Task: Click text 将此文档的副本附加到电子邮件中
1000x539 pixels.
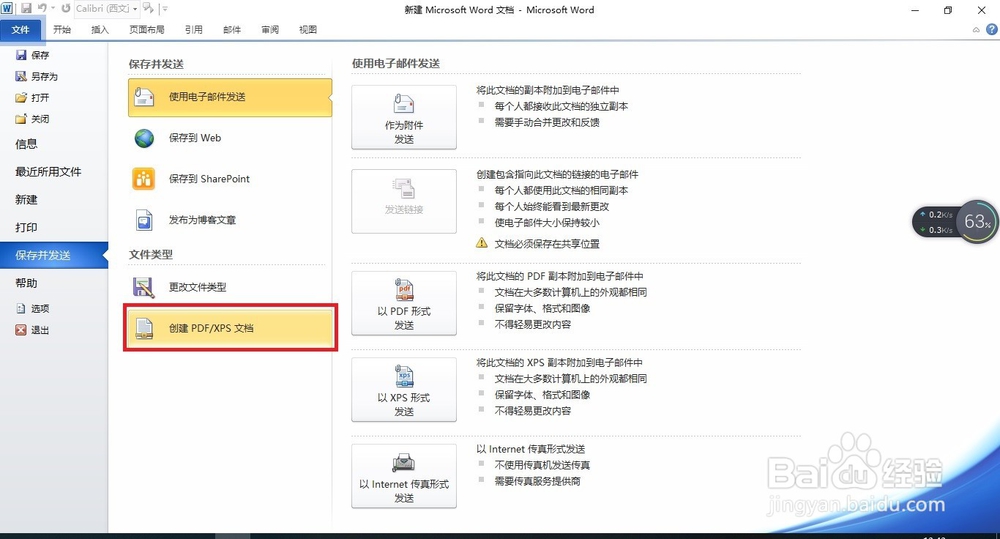Action: [x=548, y=91]
